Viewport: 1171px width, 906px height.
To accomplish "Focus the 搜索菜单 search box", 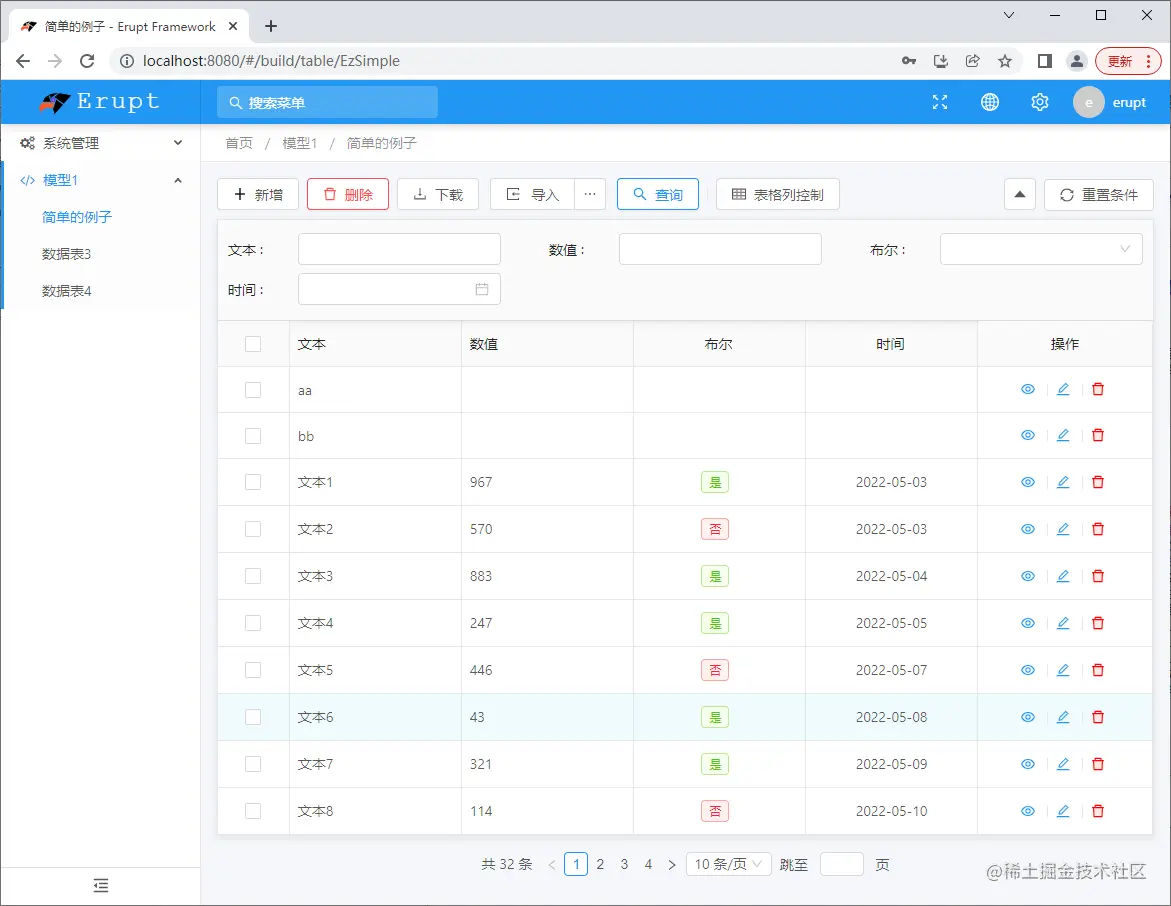I will (327, 102).
